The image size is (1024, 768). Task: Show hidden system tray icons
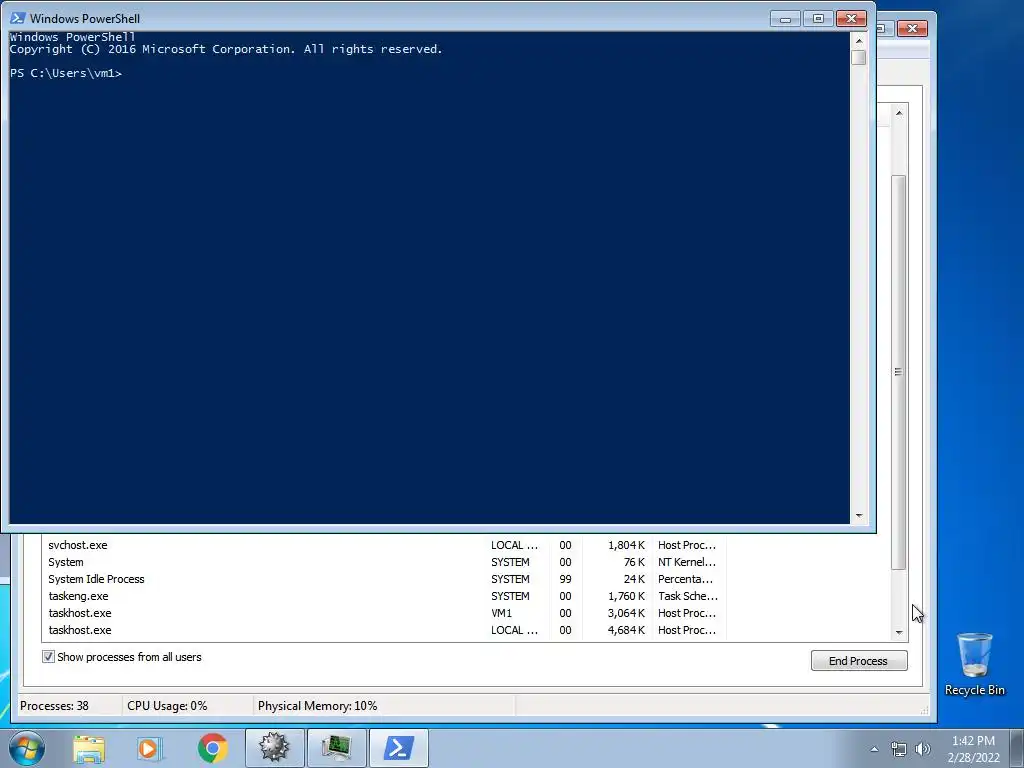click(x=874, y=749)
